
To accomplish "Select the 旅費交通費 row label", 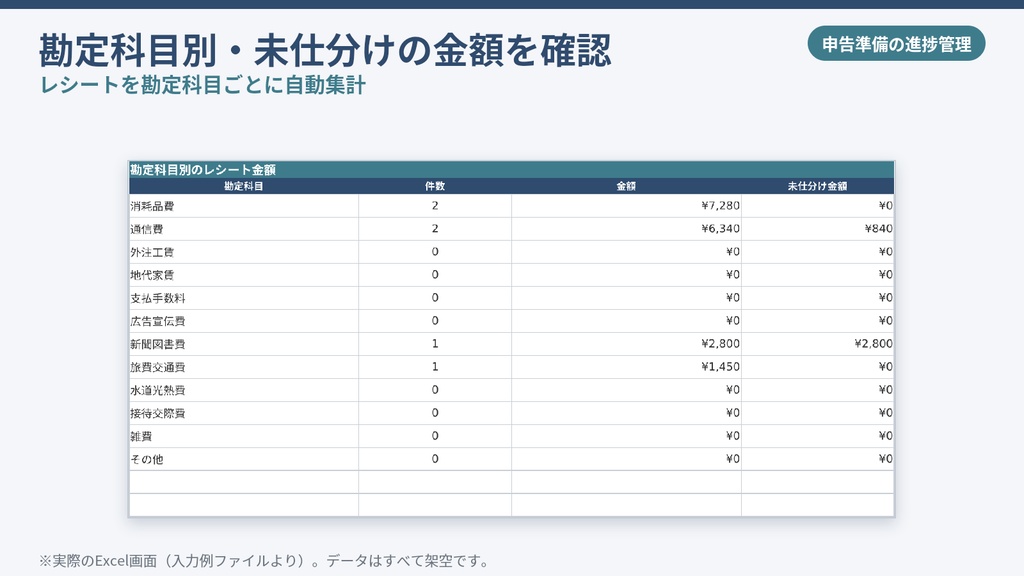I will tap(158, 367).
